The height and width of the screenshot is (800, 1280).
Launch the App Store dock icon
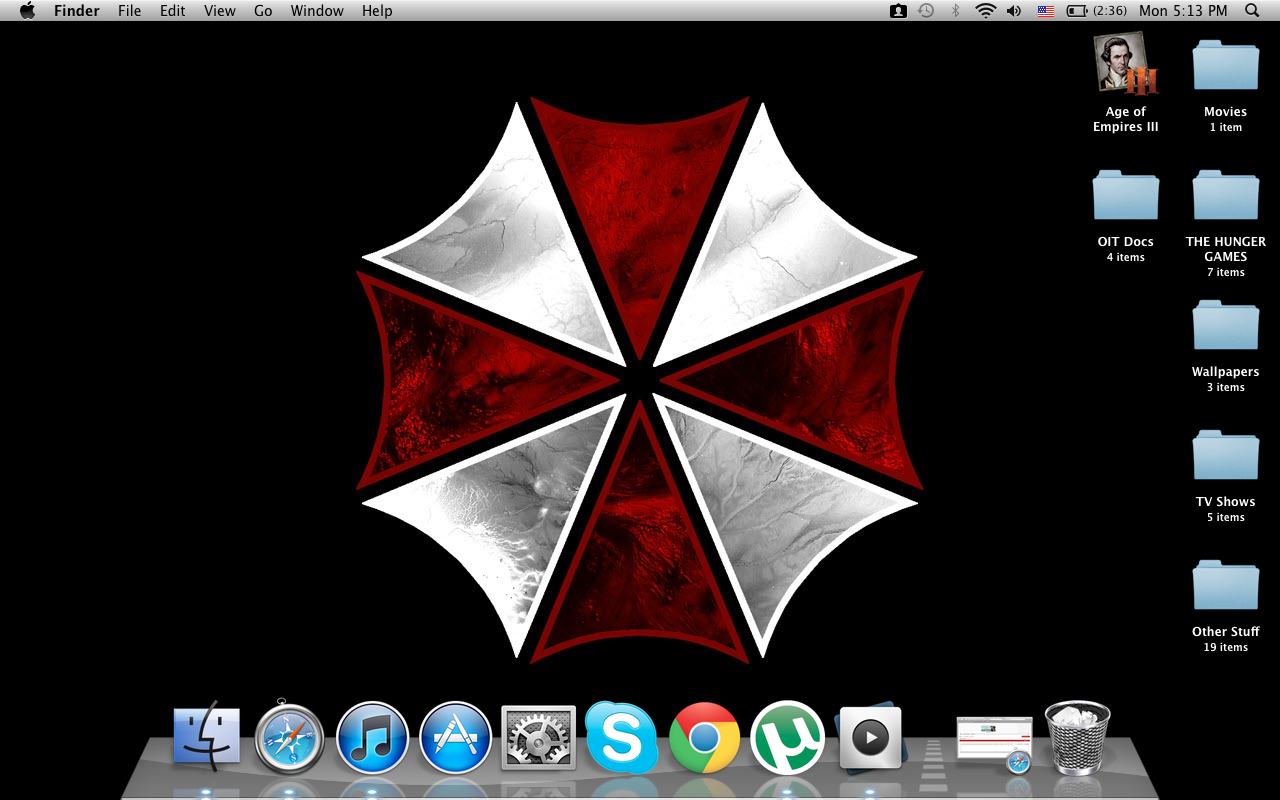456,738
